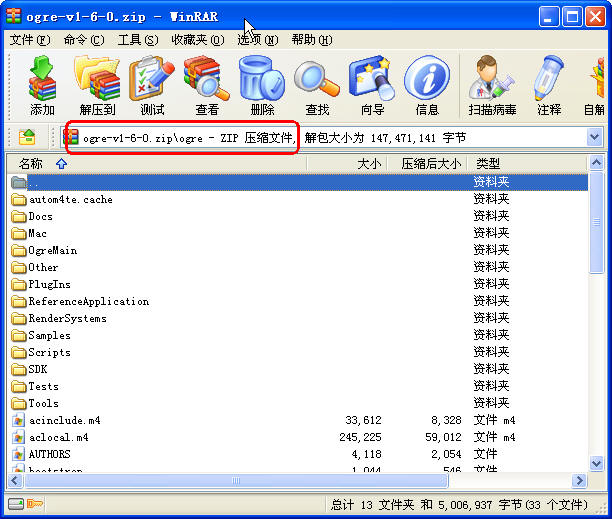Image resolution: width=612 pixels, height=519 pixels.
Task: Select the autom4te.cache folder icon
Action: pyautogui.click(x=19, y=200)
